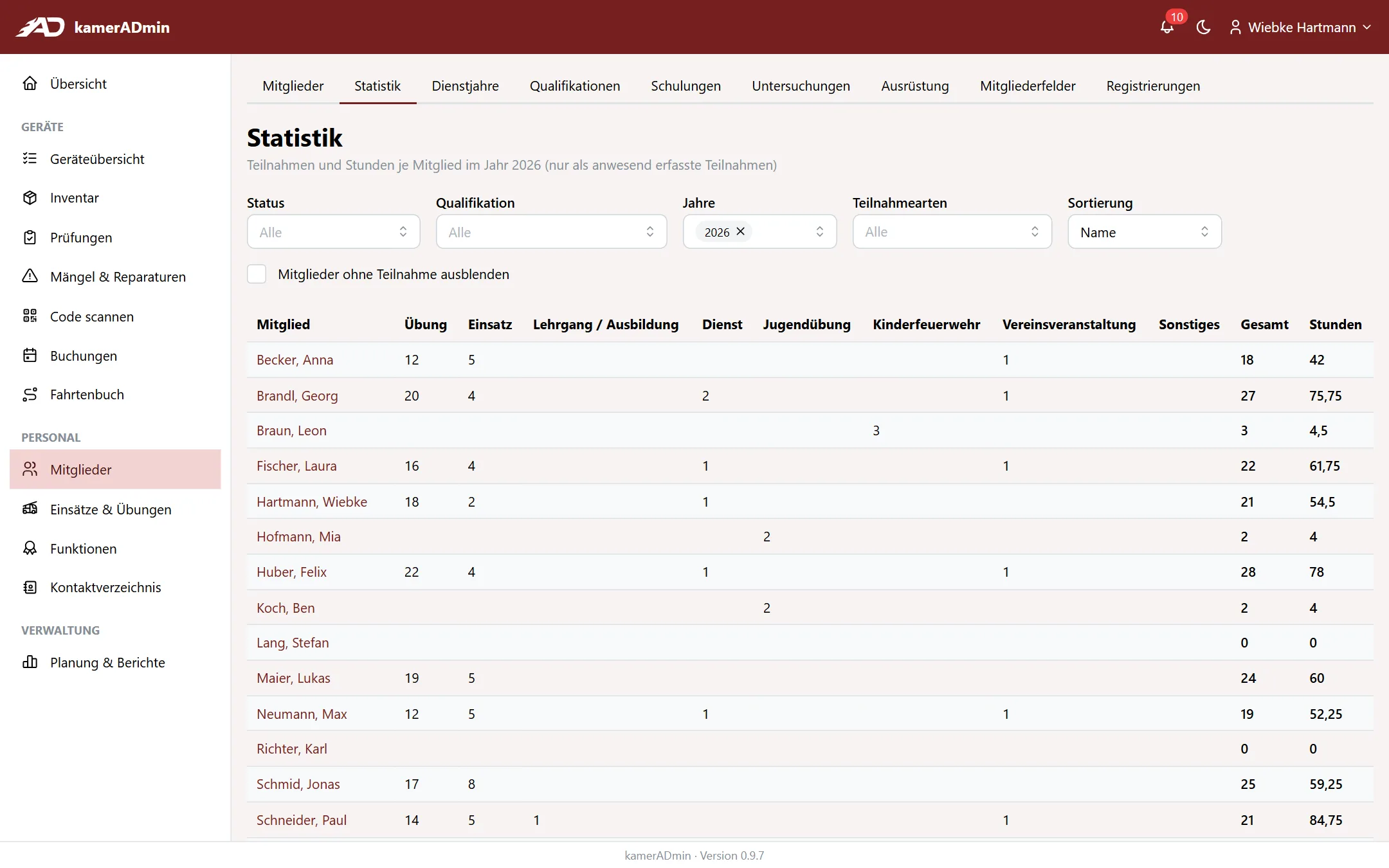Viewport: 1389px width, 868px height.
Task: Click the Geräteübersicht list icon
Action: pos(30,159)
